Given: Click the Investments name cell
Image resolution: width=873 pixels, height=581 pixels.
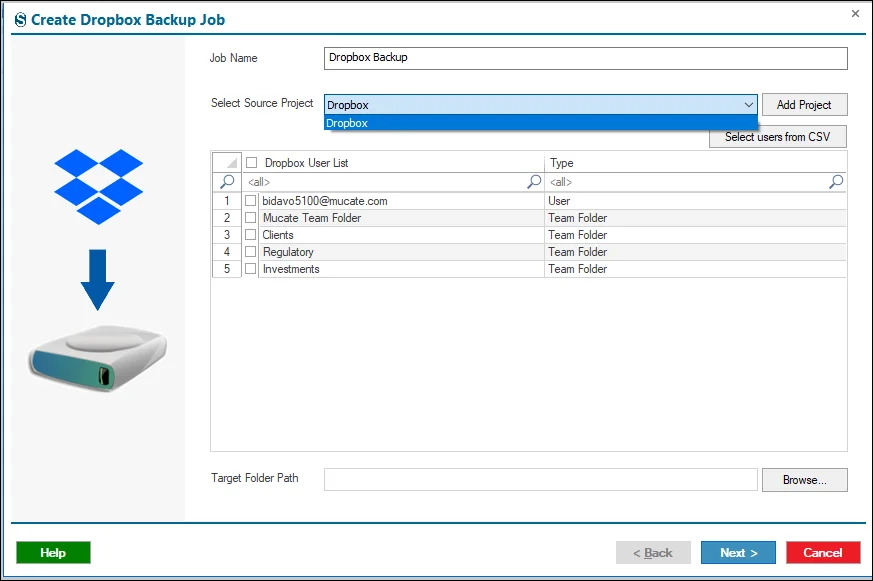Looking at the screenshot, I should 401,269.
